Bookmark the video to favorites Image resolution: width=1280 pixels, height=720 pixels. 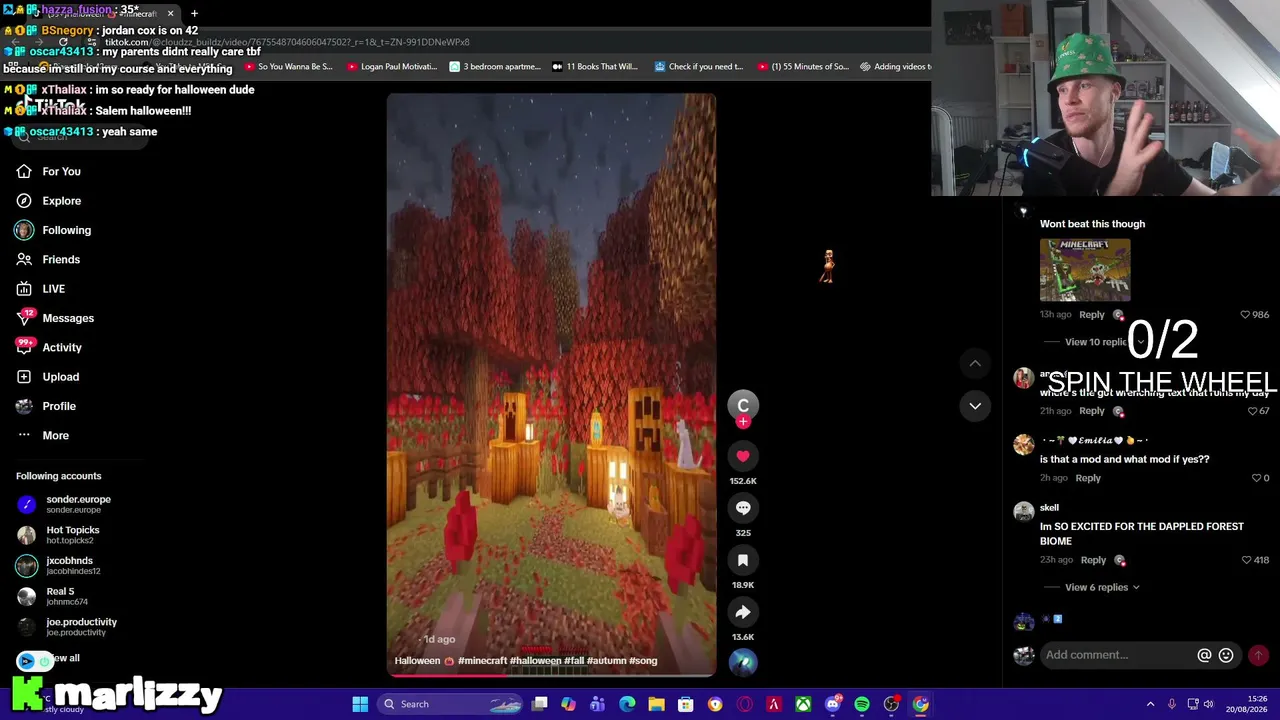(x=743, y=560)
